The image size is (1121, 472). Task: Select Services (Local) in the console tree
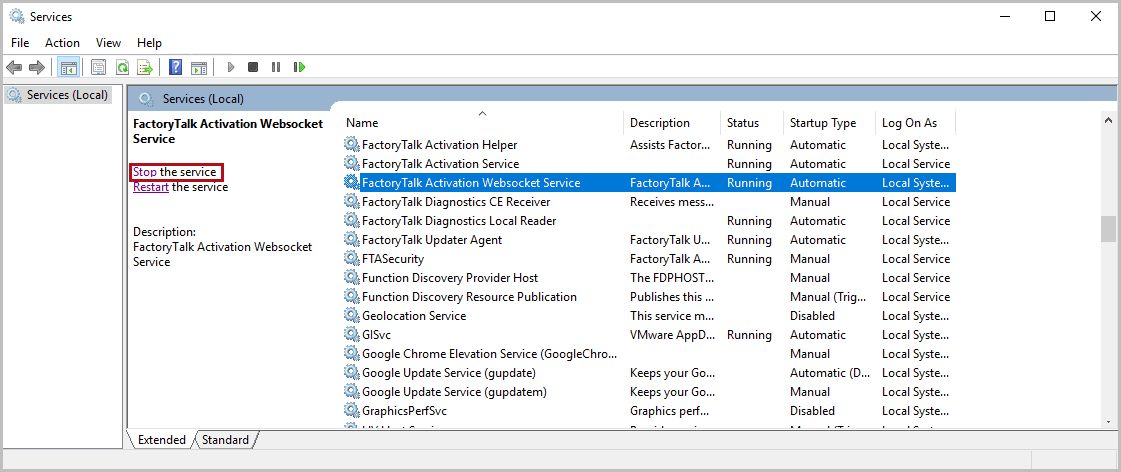(58, 94)
